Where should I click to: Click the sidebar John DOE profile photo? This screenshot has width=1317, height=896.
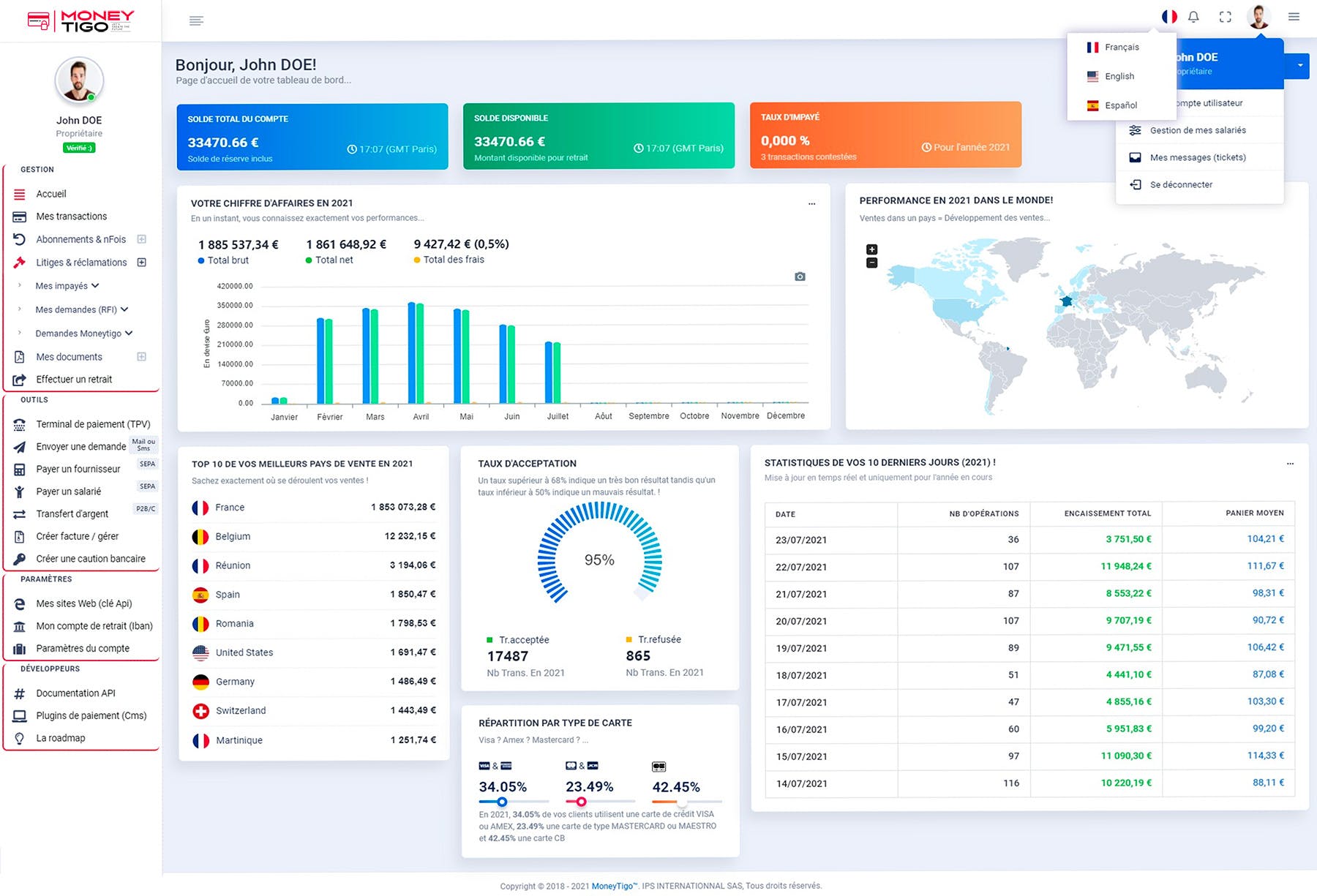pos(79,80)
